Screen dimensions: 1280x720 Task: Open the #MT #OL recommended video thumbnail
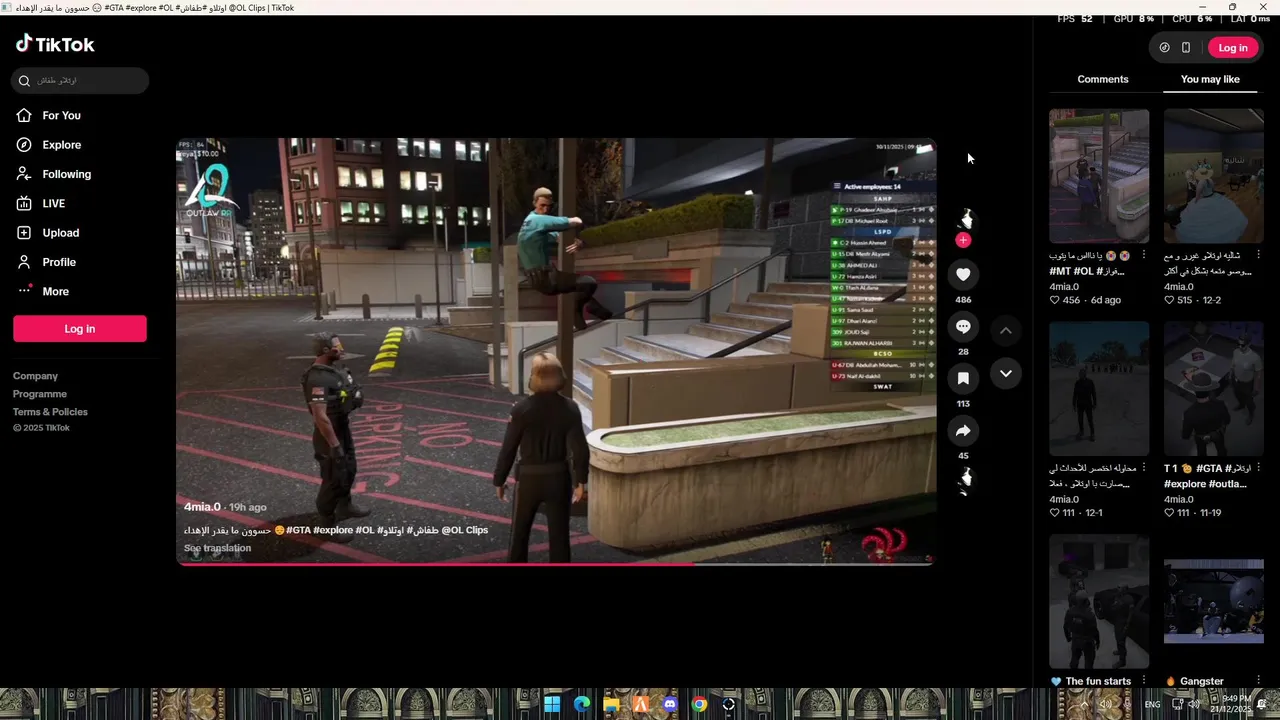pyautogui.click(x=1099, y=176)
